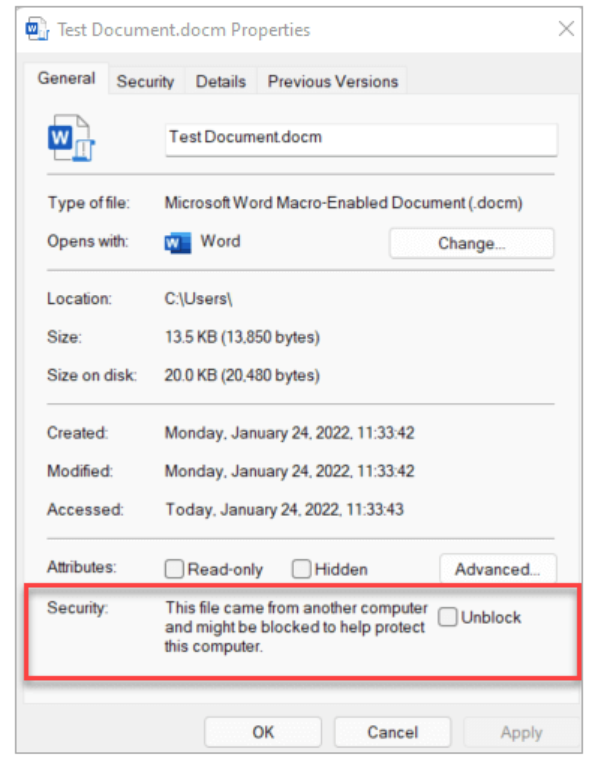Click the large Word macro document icon
This screenshot has width=592, height=762.
pos(71,138)
